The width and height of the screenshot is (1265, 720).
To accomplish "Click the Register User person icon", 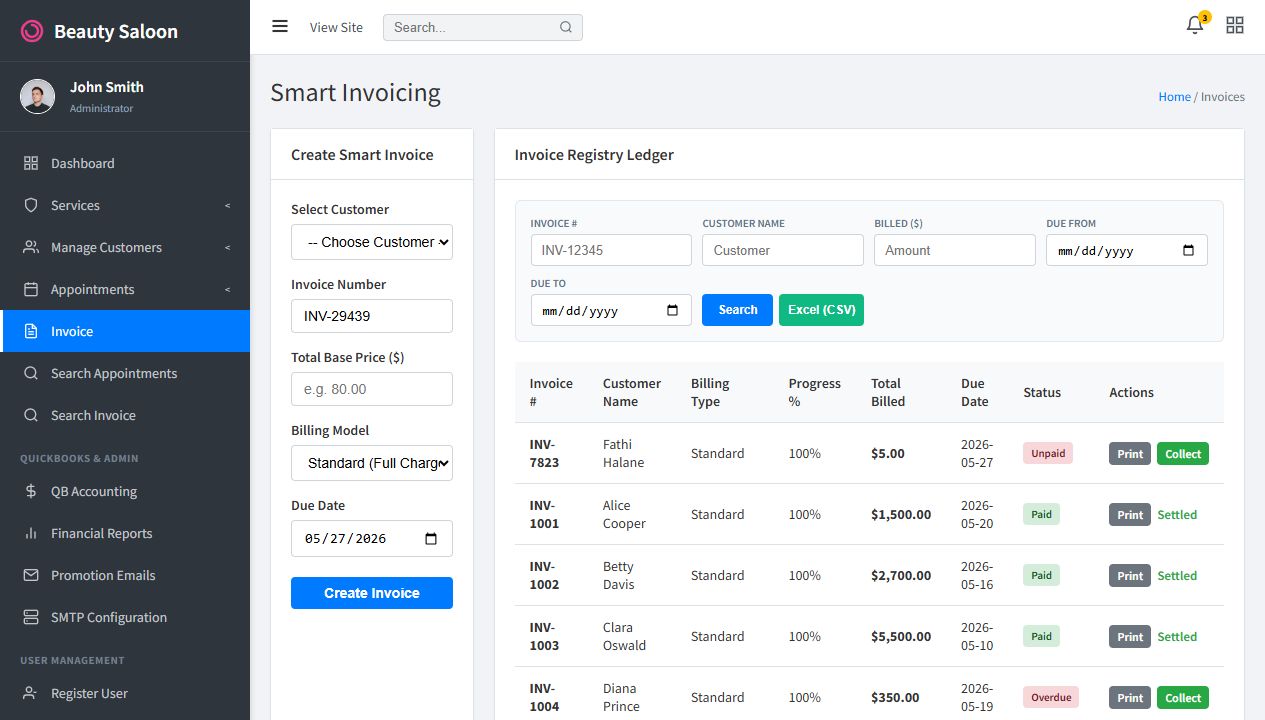I will [x=31, y=693].
